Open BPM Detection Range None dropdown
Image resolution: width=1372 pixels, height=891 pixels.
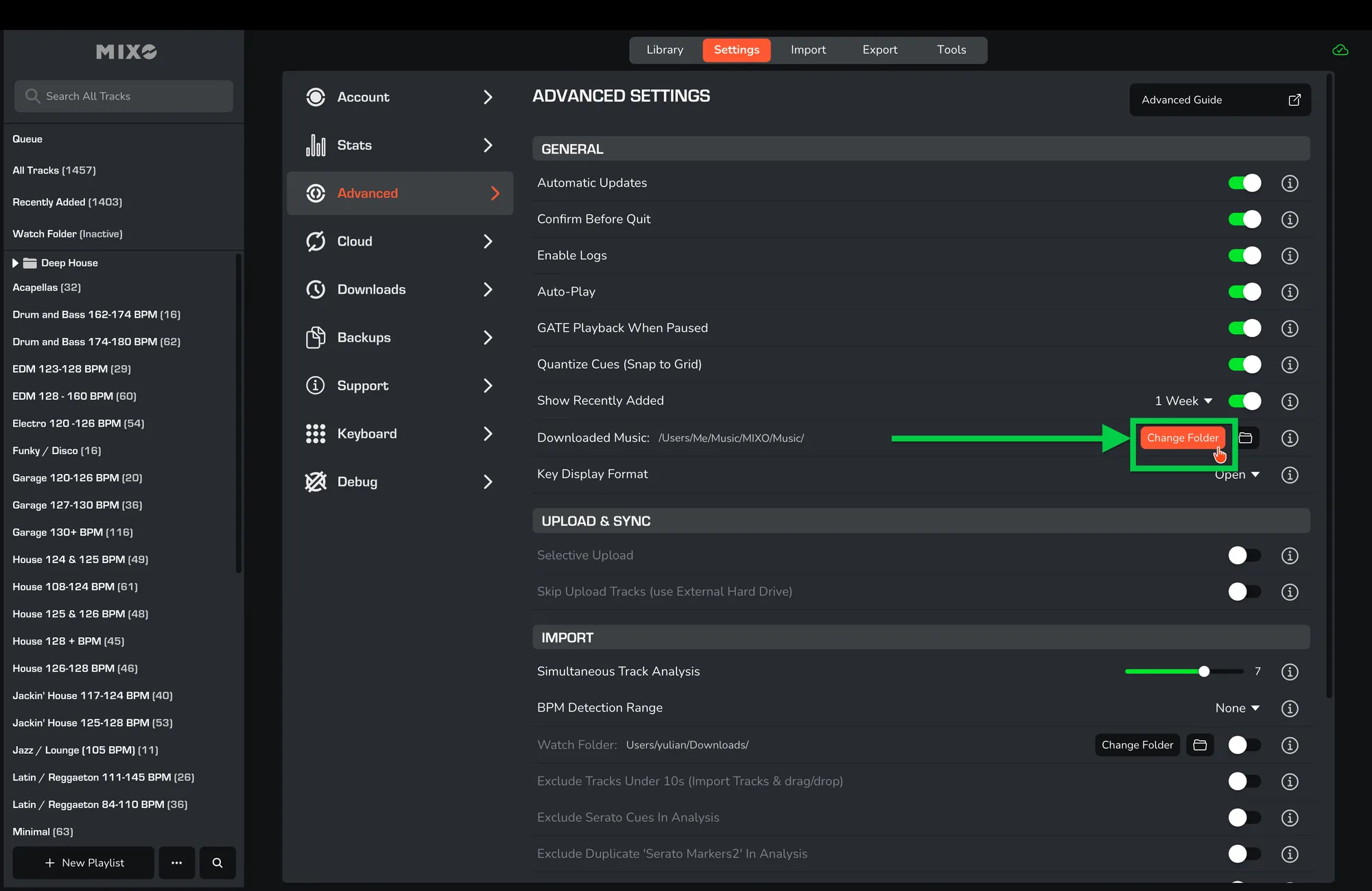click(x=1237, y=709)
